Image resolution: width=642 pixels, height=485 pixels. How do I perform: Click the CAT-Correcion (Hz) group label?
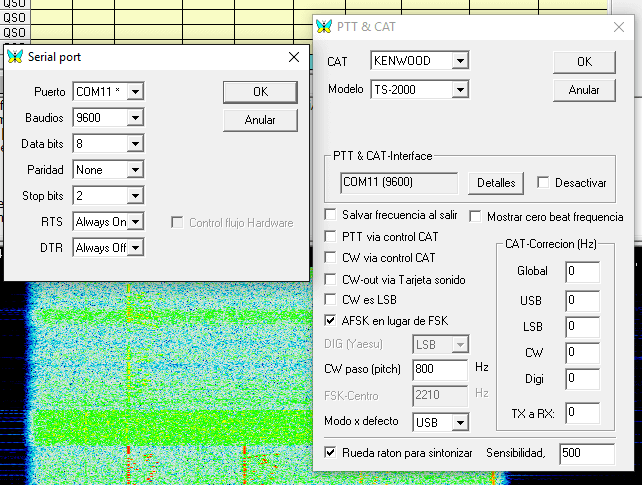(x=551, y=244)
